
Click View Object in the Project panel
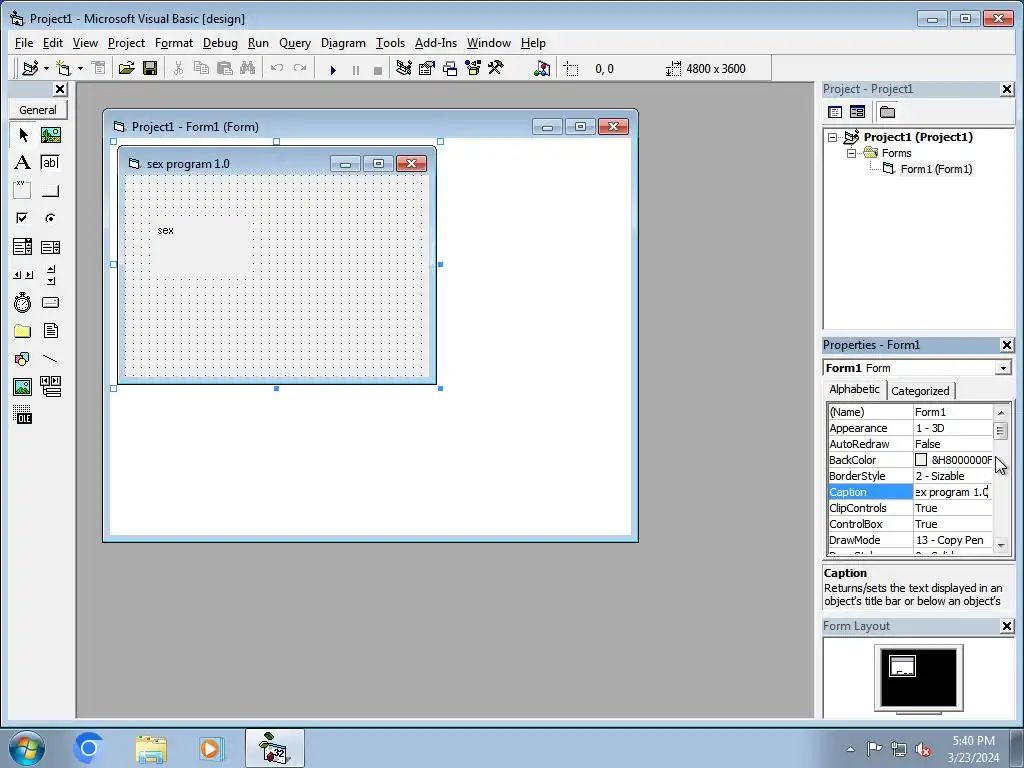(857, 112)
